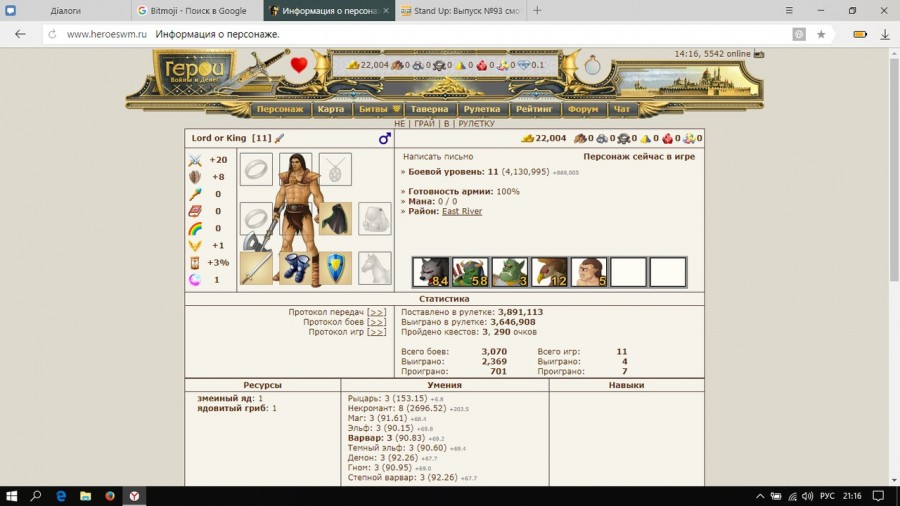Open the Форум page
This screenshot has width=900, height=506.
[583, 109]
